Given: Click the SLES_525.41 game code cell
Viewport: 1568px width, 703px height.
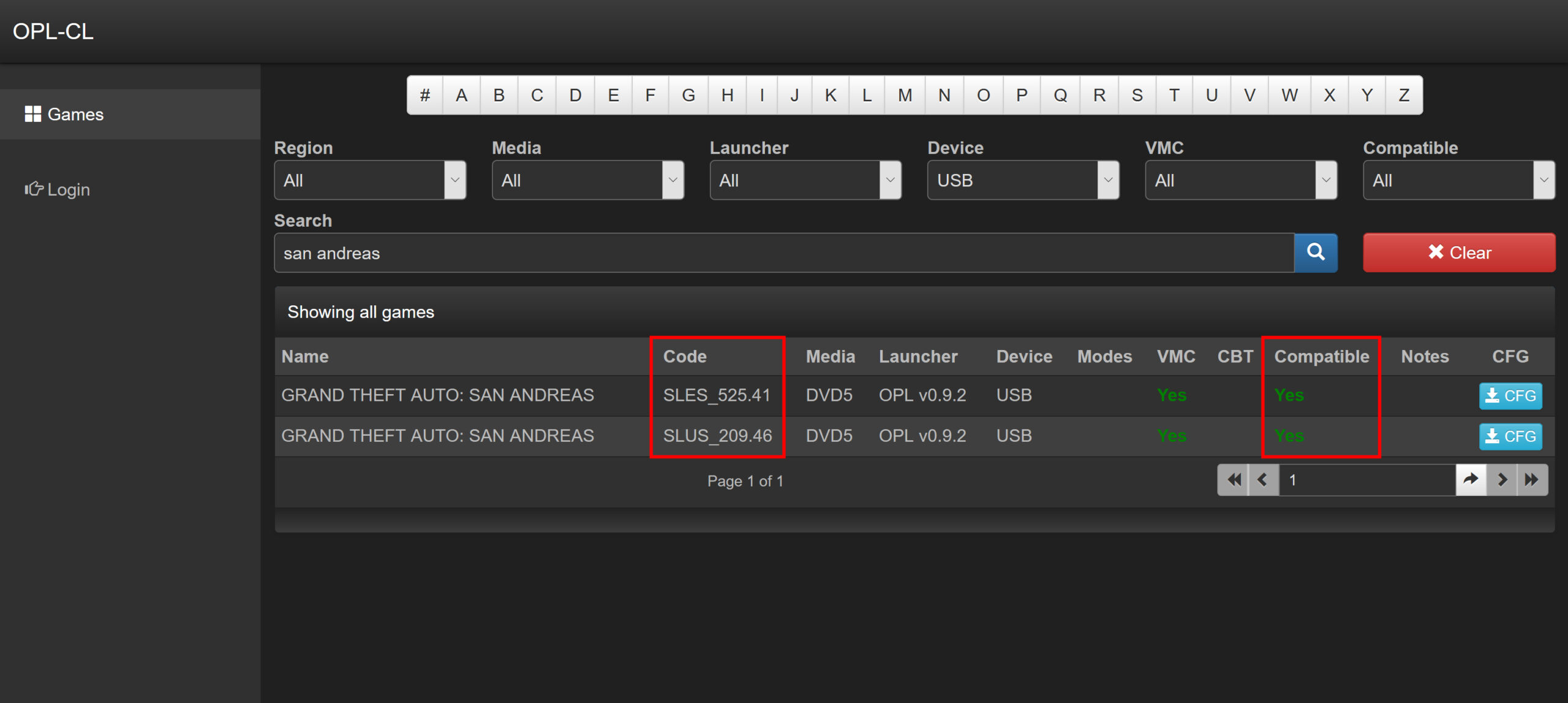Looking at the screenshot, I should tap(717, 395).
